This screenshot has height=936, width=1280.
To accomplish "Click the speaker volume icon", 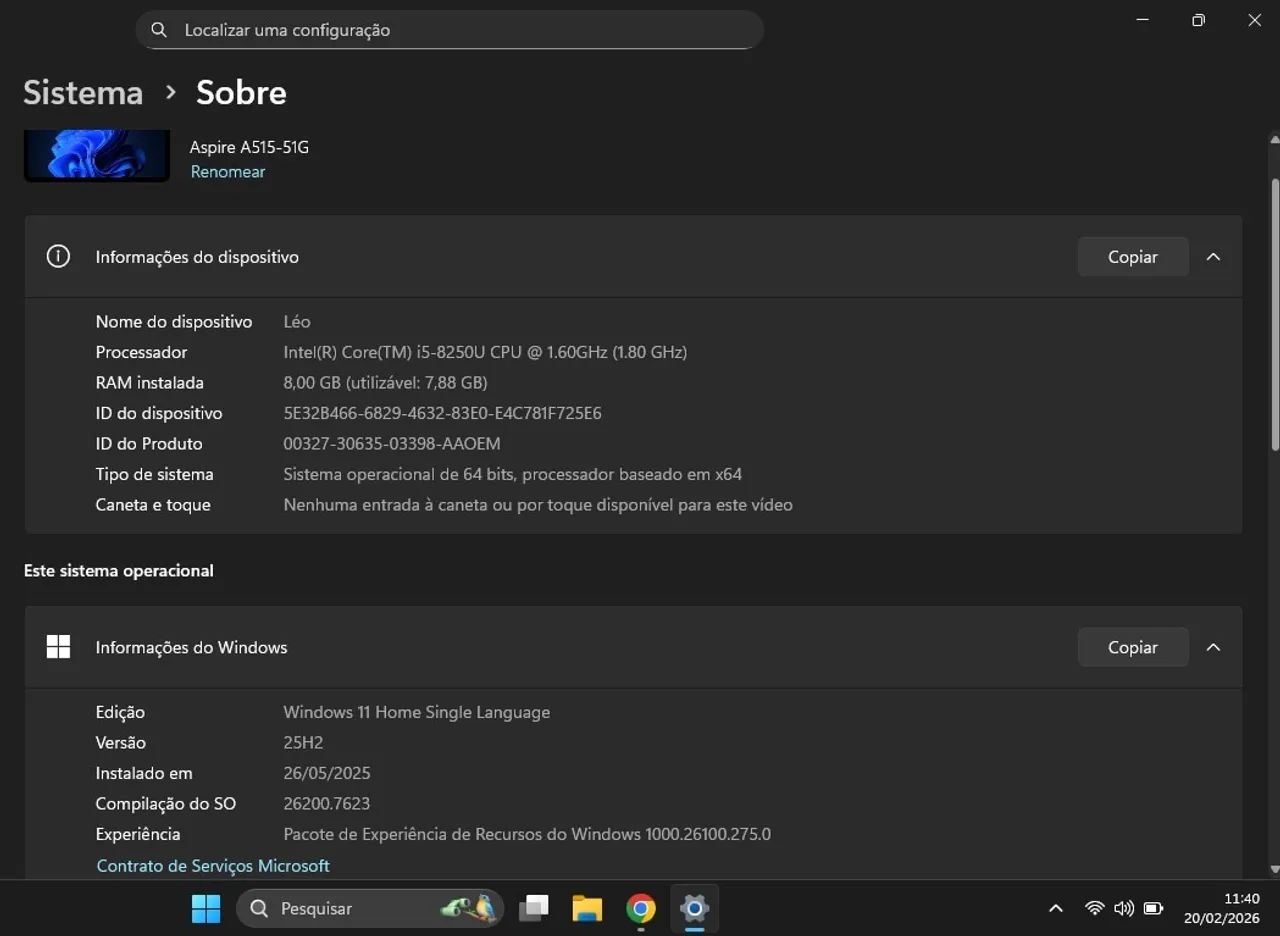I will coord(1123,908).
